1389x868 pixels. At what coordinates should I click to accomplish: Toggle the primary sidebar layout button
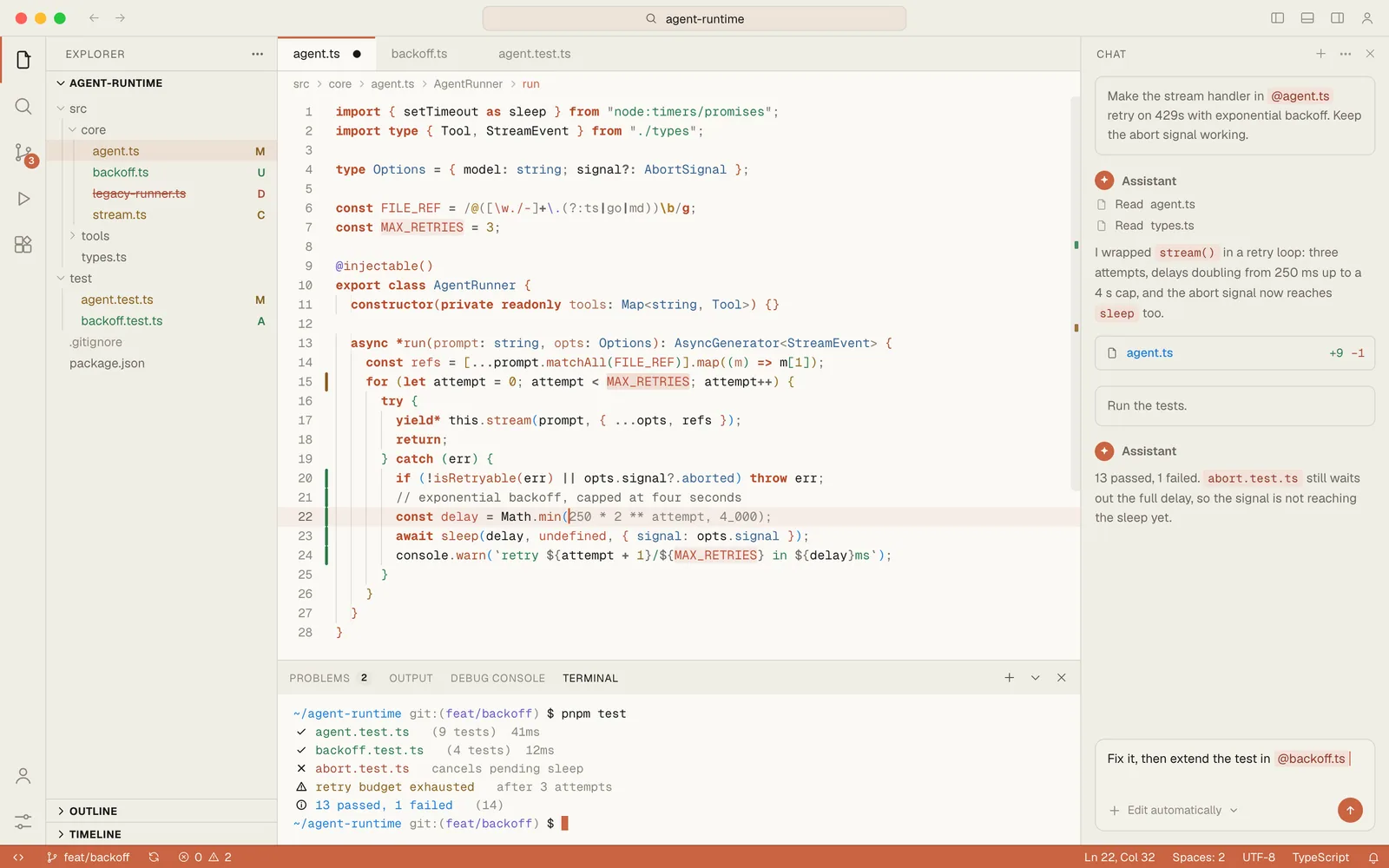[1278, 18]
